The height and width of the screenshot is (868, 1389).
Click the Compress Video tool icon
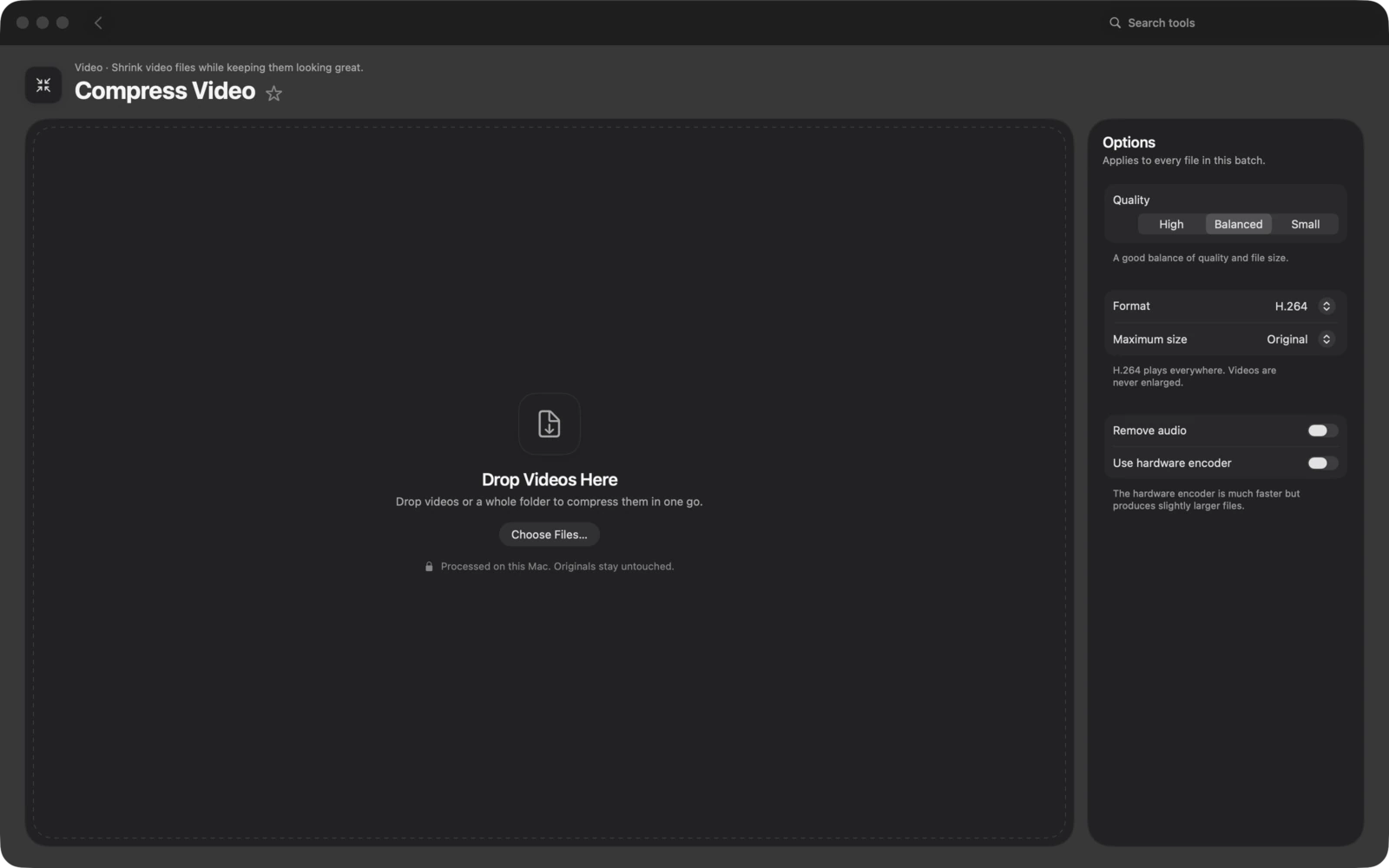(x=43, y=85)
